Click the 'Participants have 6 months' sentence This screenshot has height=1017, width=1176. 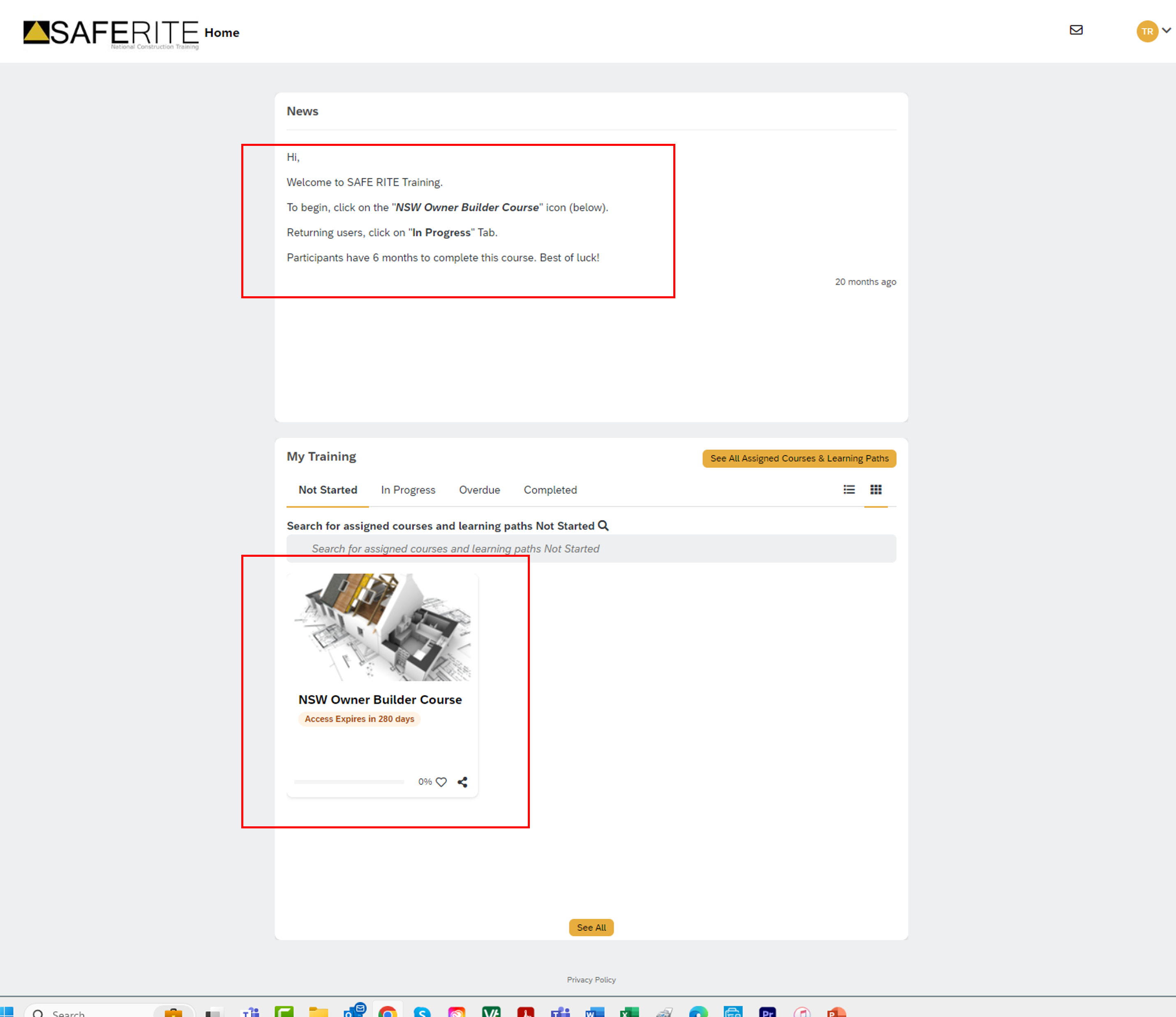click(x=443, y=258)
